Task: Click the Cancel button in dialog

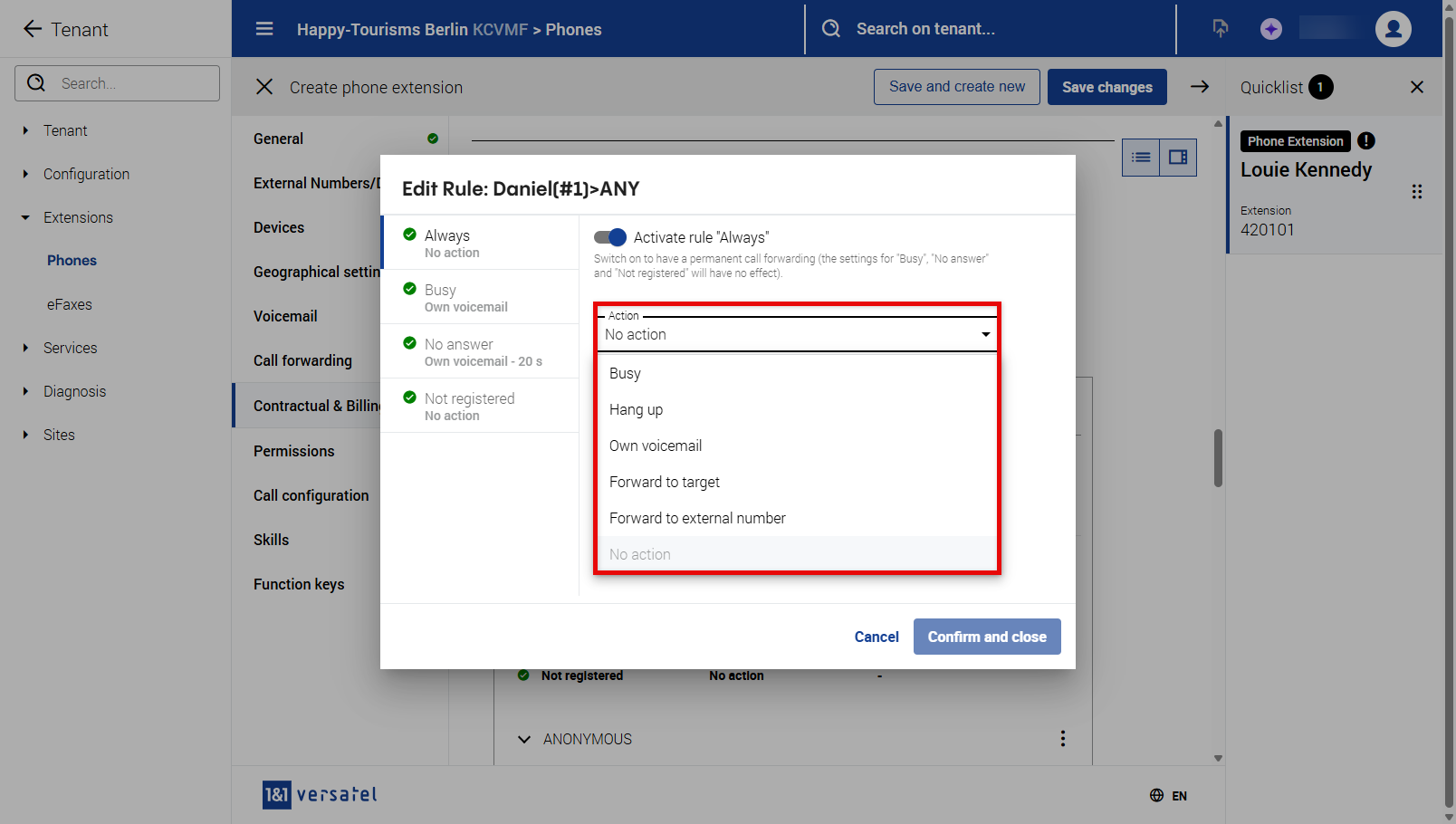Action: point(876,637)
